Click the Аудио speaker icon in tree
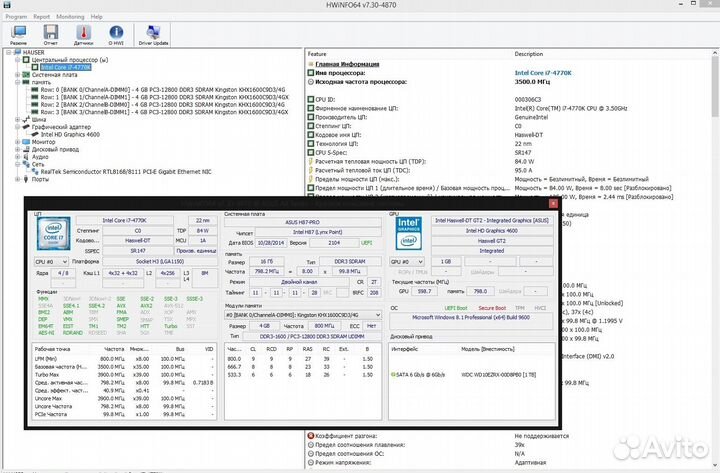This screenshot has height=473, width=720. [x=26, y=157]
